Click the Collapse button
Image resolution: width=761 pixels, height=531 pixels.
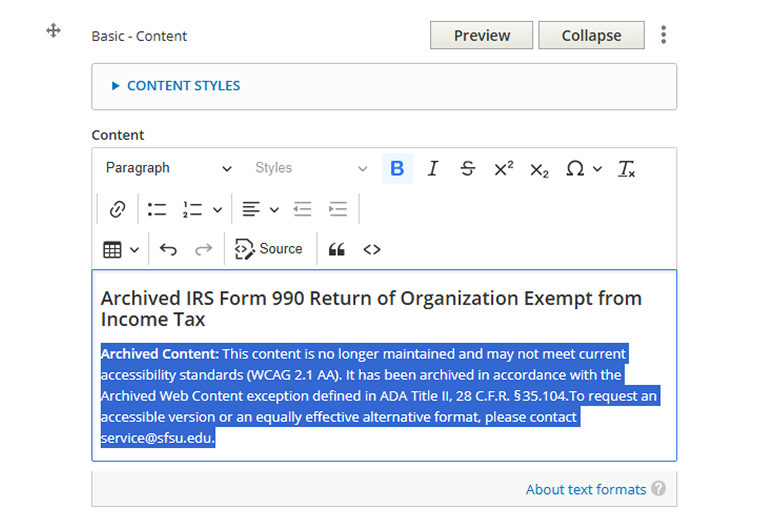tap(591, 35)
